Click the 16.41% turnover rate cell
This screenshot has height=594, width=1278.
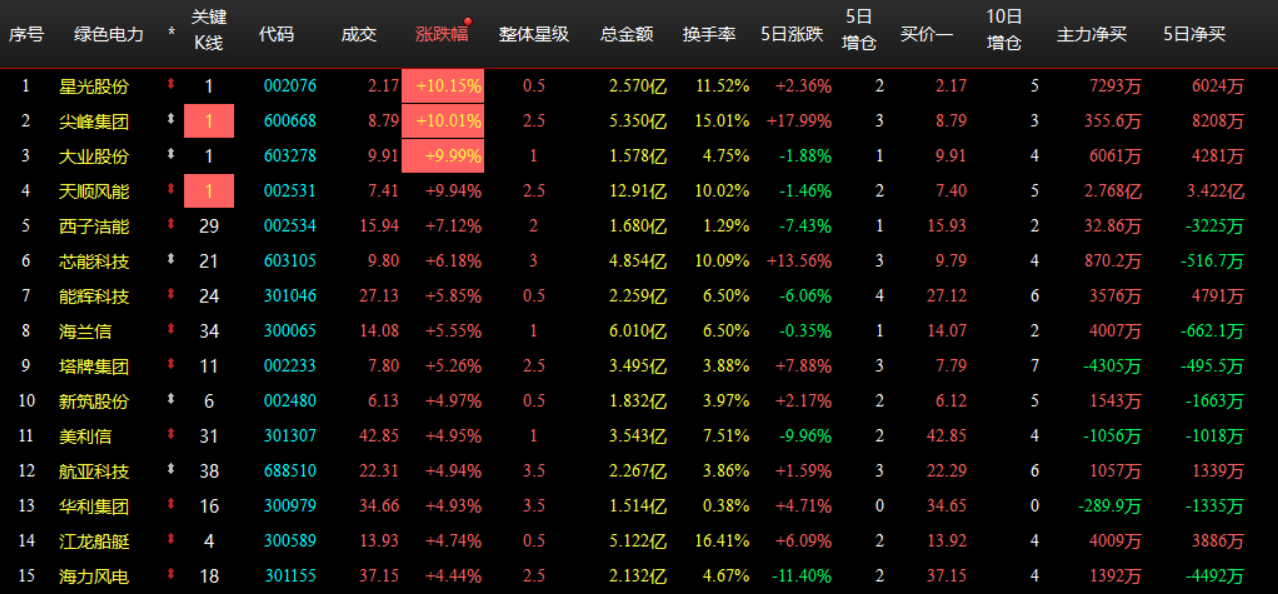(723, 541)
